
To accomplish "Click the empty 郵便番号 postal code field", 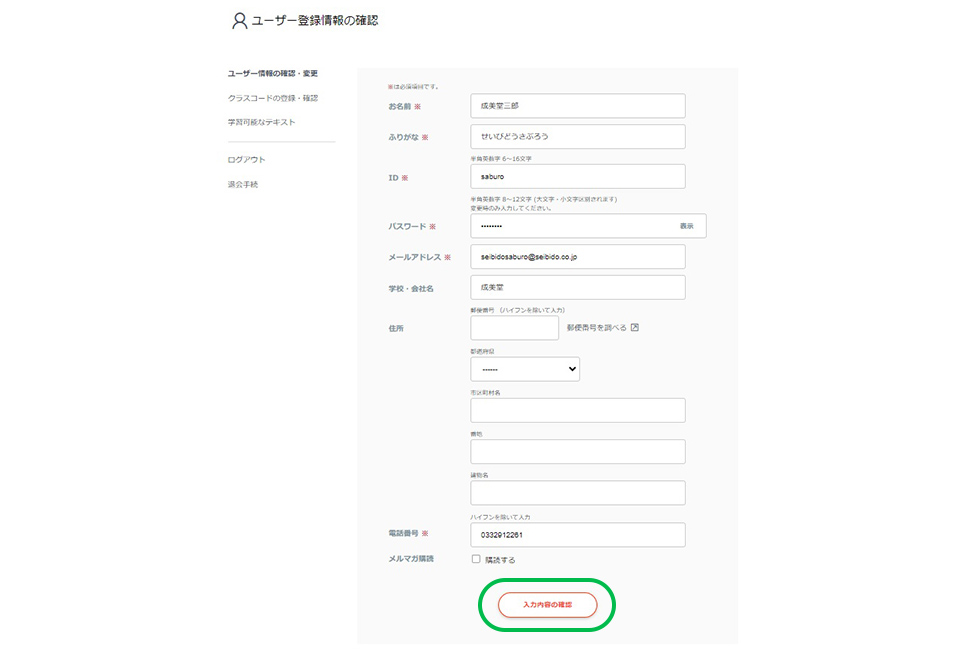I will pos(514,327).
